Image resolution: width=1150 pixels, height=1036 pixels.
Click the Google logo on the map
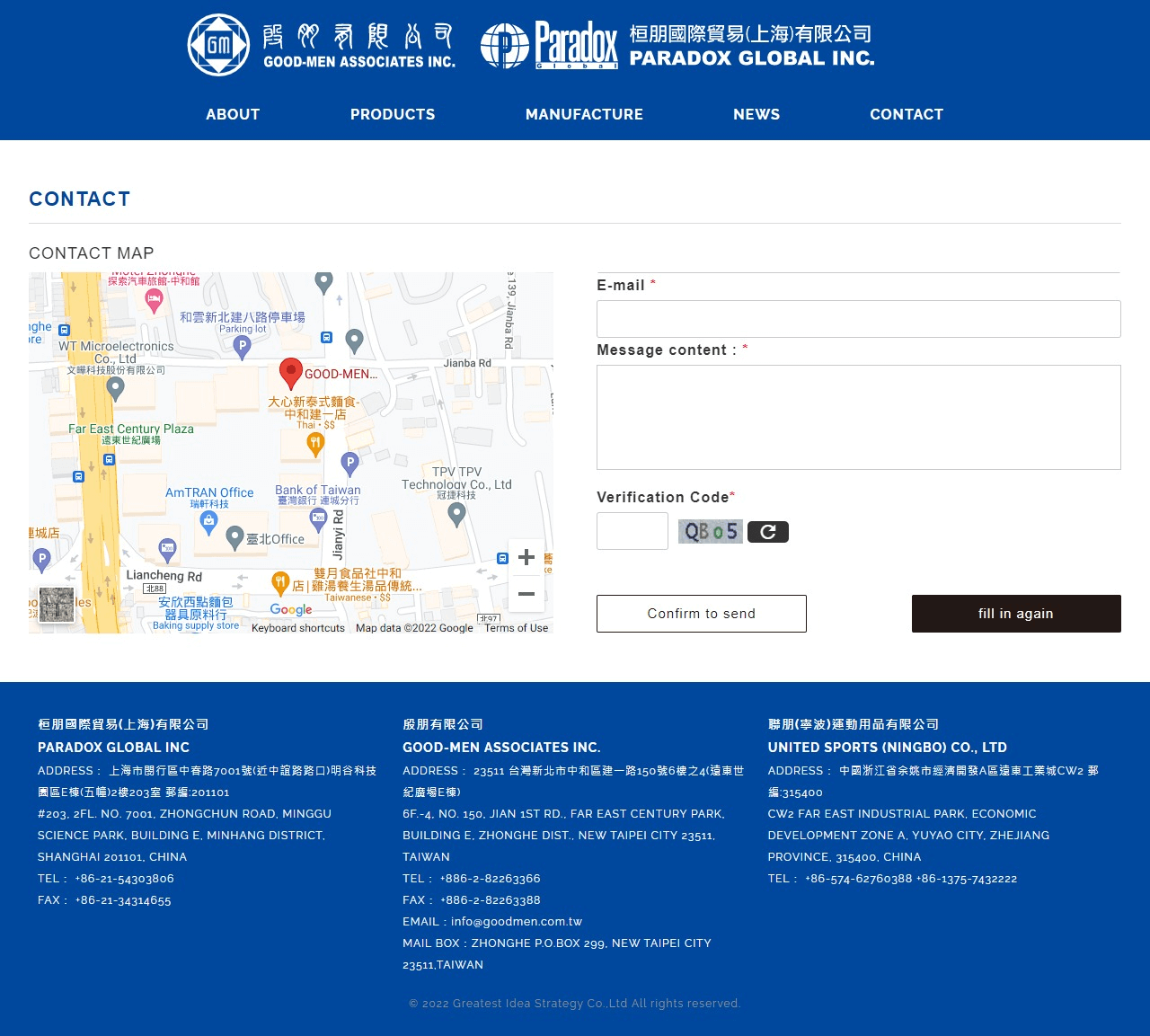[291, 609]
